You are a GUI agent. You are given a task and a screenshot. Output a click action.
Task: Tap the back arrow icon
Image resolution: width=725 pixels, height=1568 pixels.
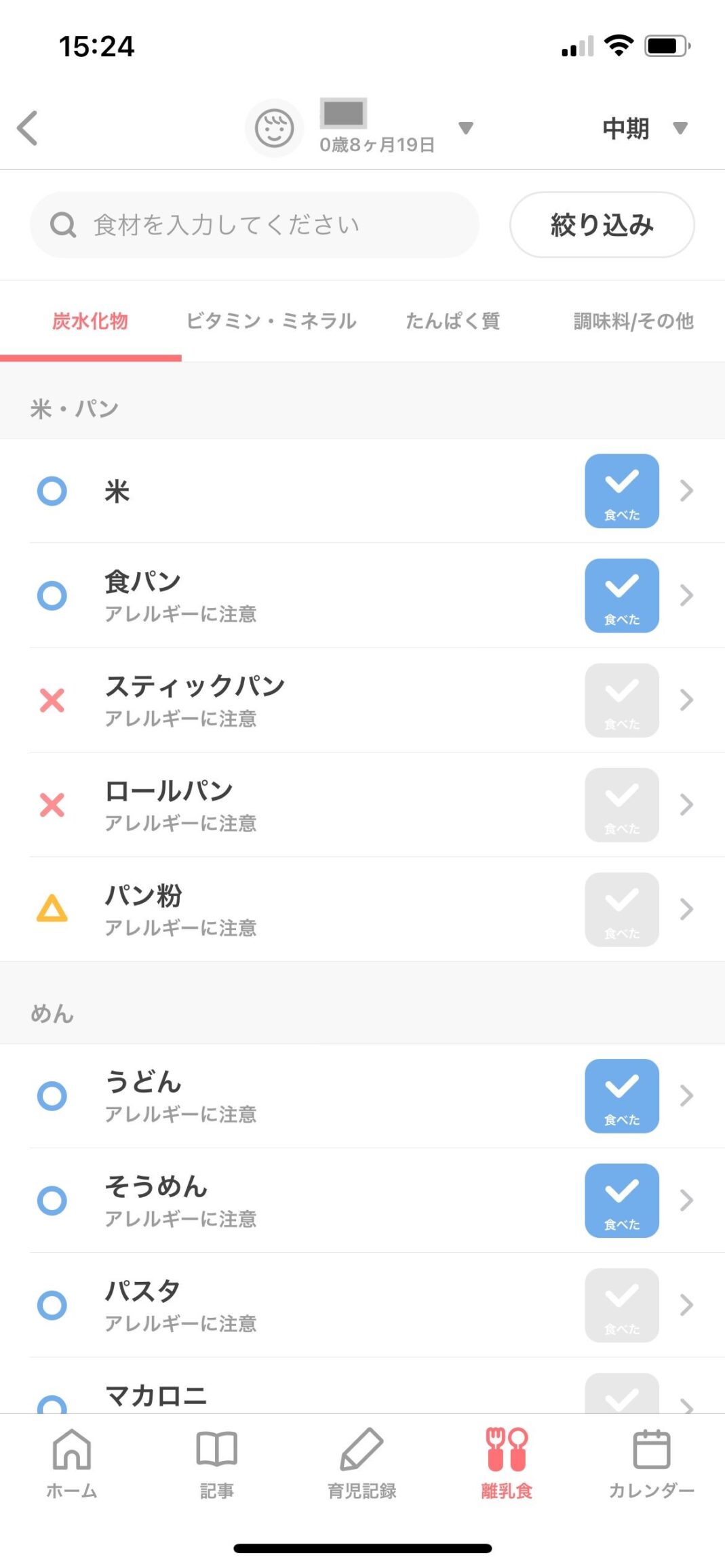tap(28, 128)
